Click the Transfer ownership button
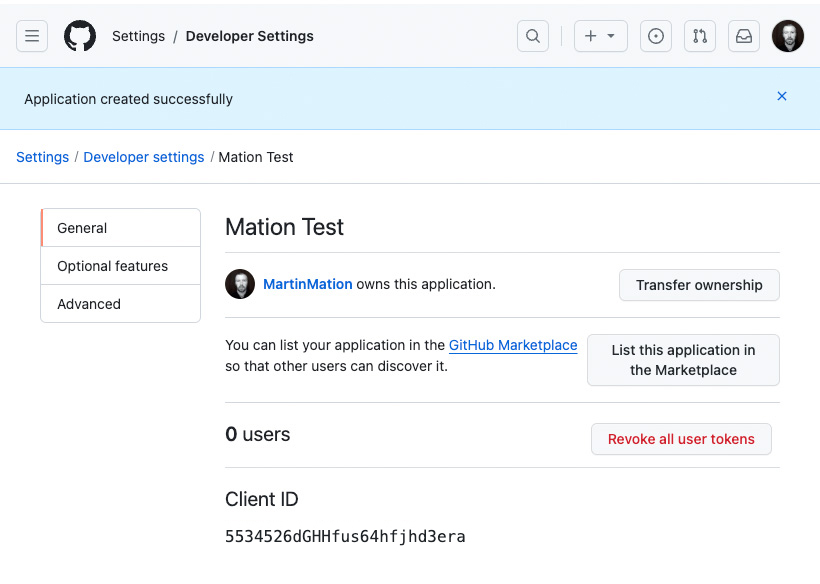 [699, 285]
